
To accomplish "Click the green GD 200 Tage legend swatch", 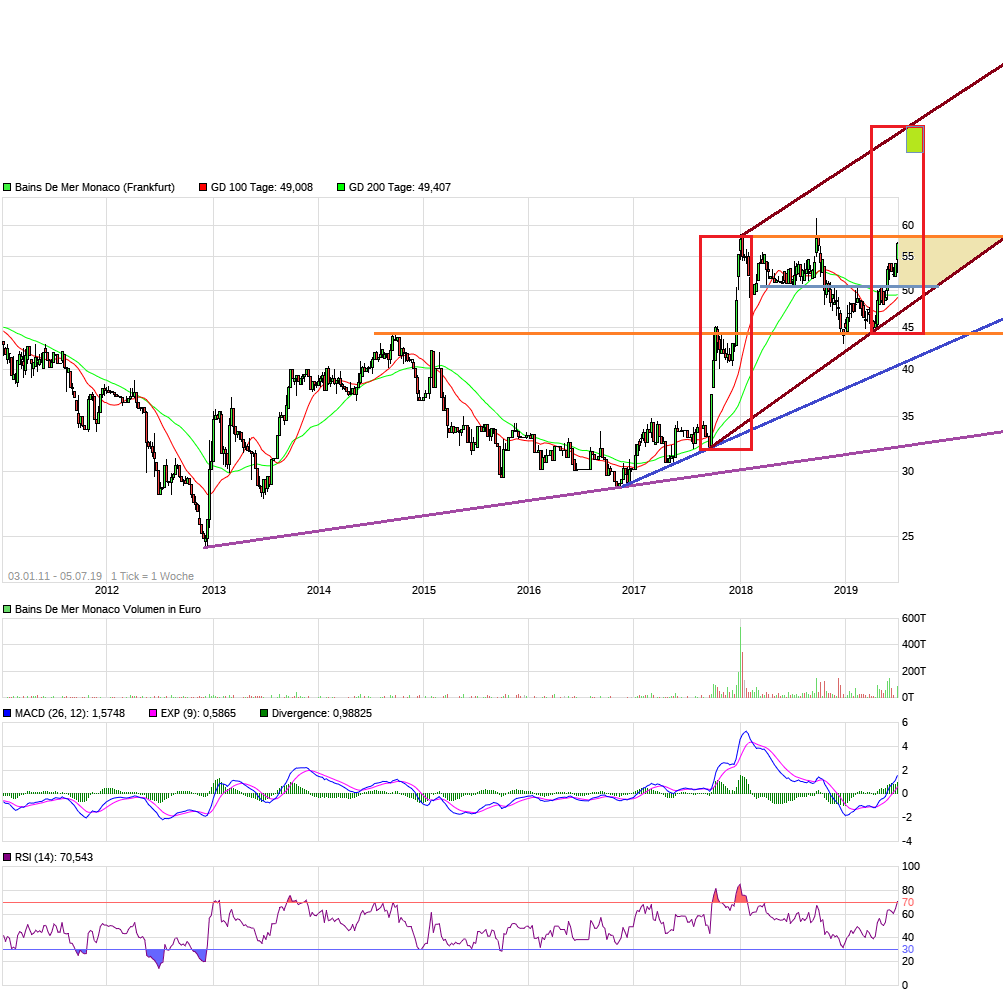I will pyautogui.click(x=341, y=187).
